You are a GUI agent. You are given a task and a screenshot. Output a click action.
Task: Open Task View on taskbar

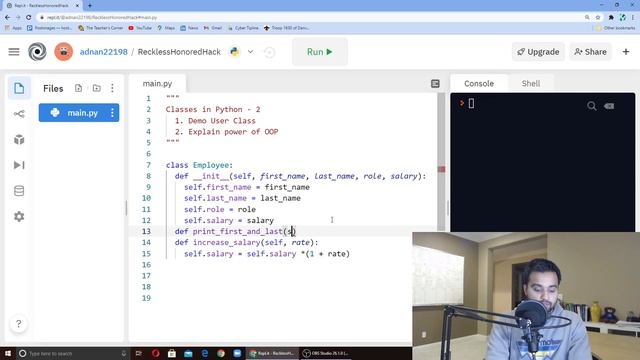[139, 353]
